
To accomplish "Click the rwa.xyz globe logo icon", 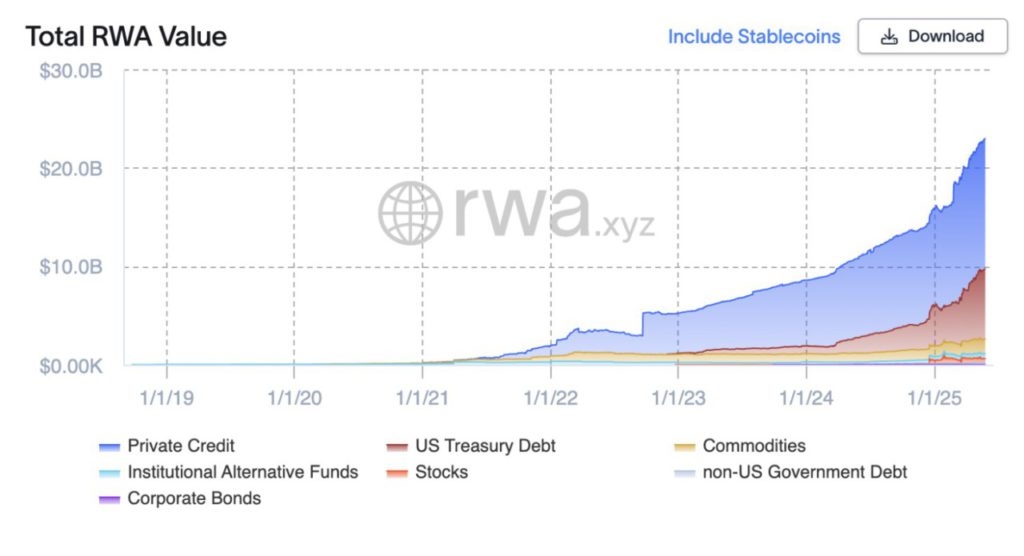I will (x=410, y=213).
